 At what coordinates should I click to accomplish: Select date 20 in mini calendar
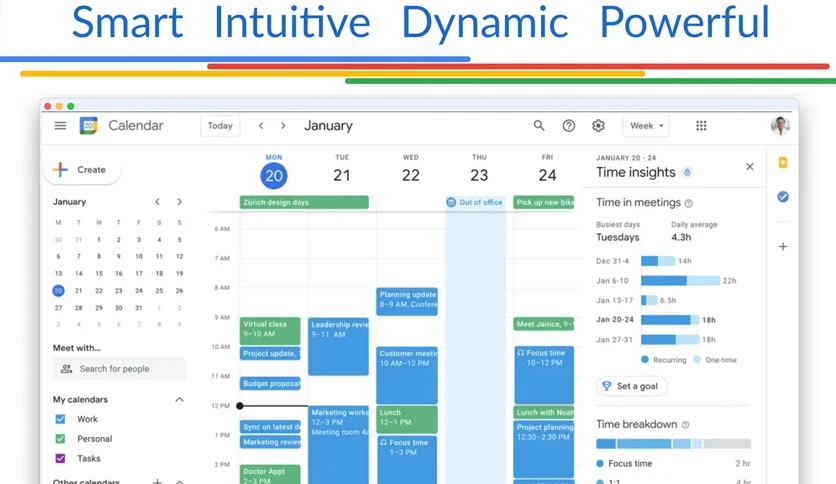tap(58, 291)
